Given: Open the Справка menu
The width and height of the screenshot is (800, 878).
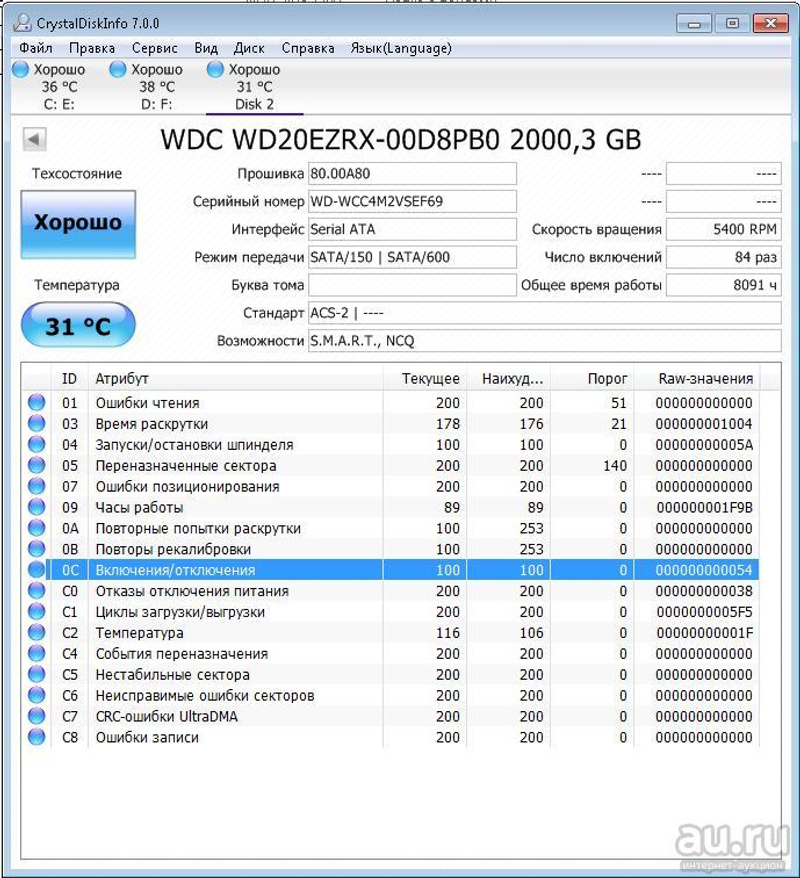Looking at the screenshot, I should (308, 48).
